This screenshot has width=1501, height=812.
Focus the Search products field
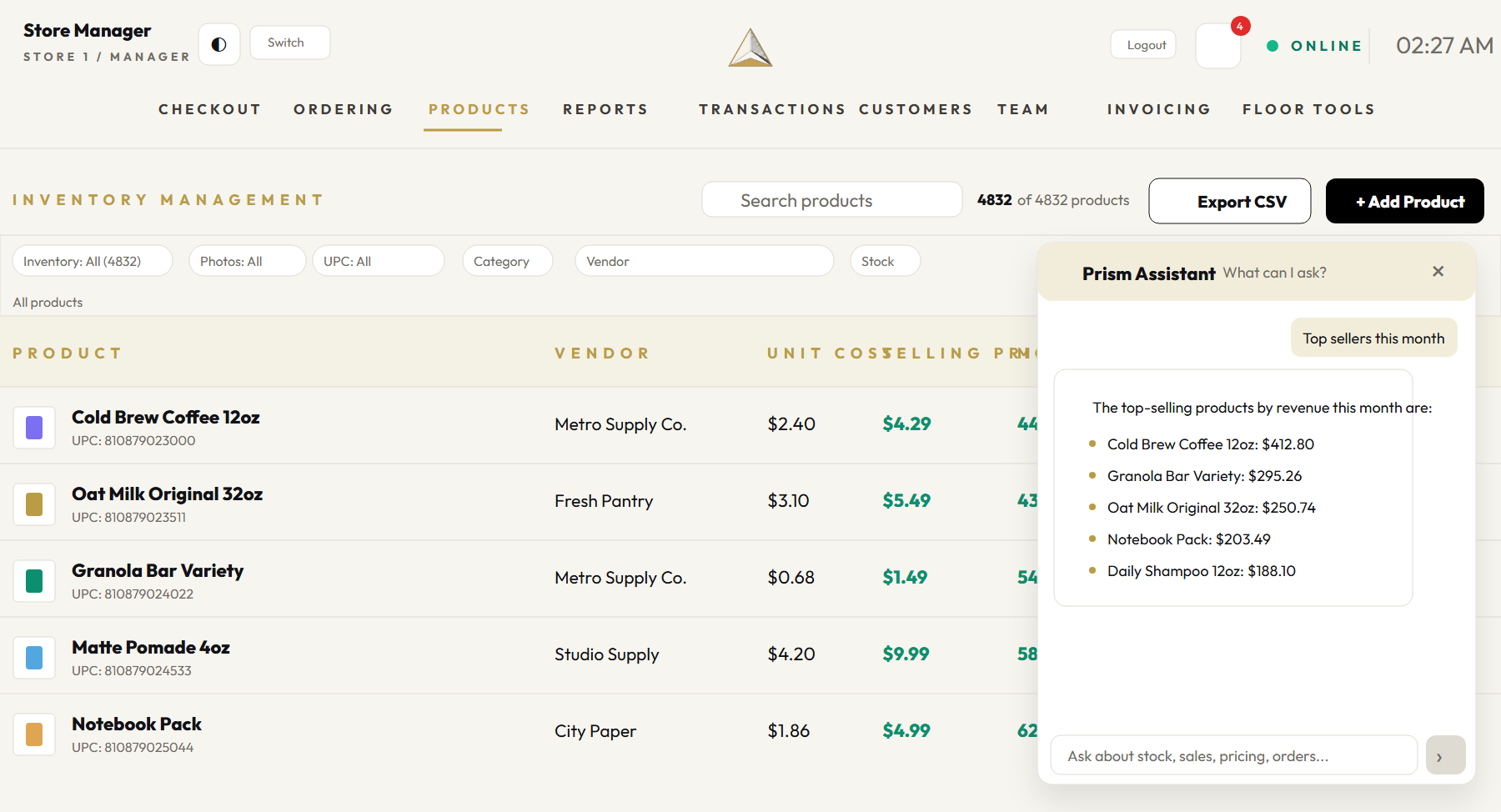(x=831, y=200)
